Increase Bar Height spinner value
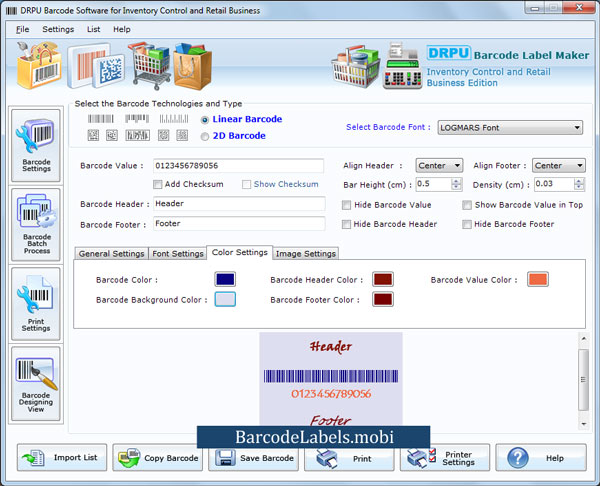The height and width of the screenshot is (486, 600). click(x=456, y=181)
